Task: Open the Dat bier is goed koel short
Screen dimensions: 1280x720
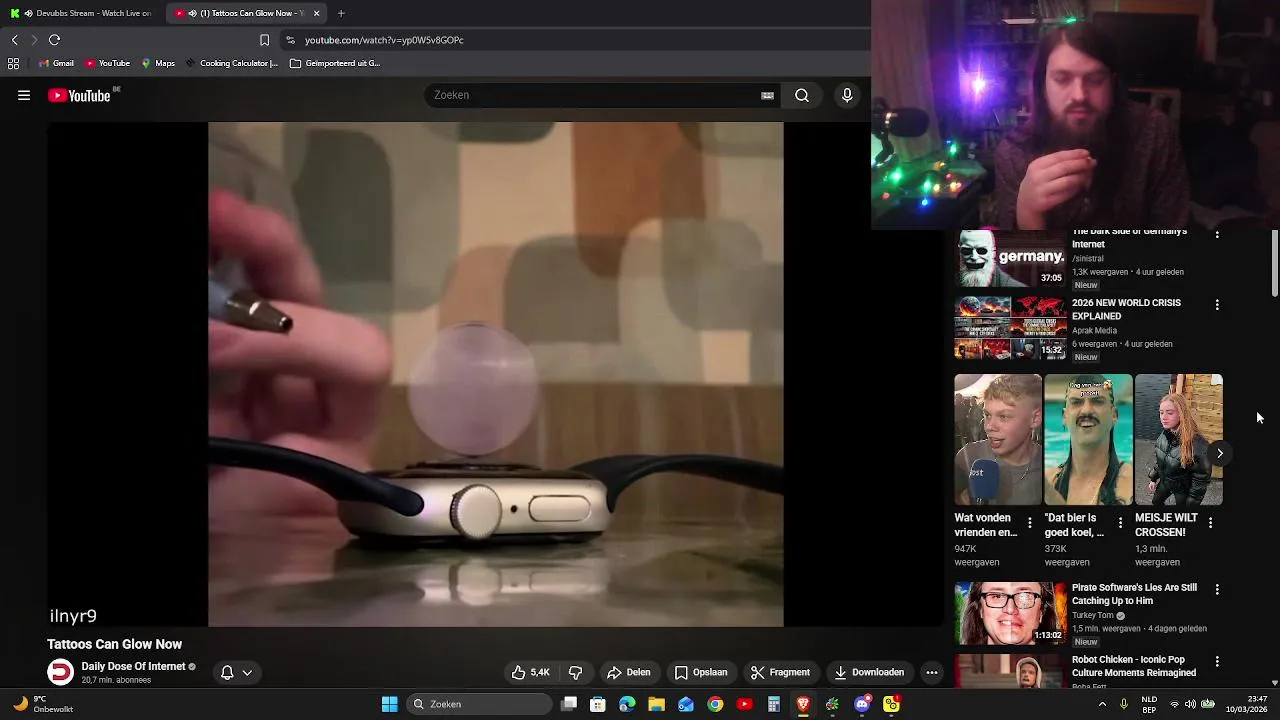Action: pyautogui.click(x=1088, y=440)
